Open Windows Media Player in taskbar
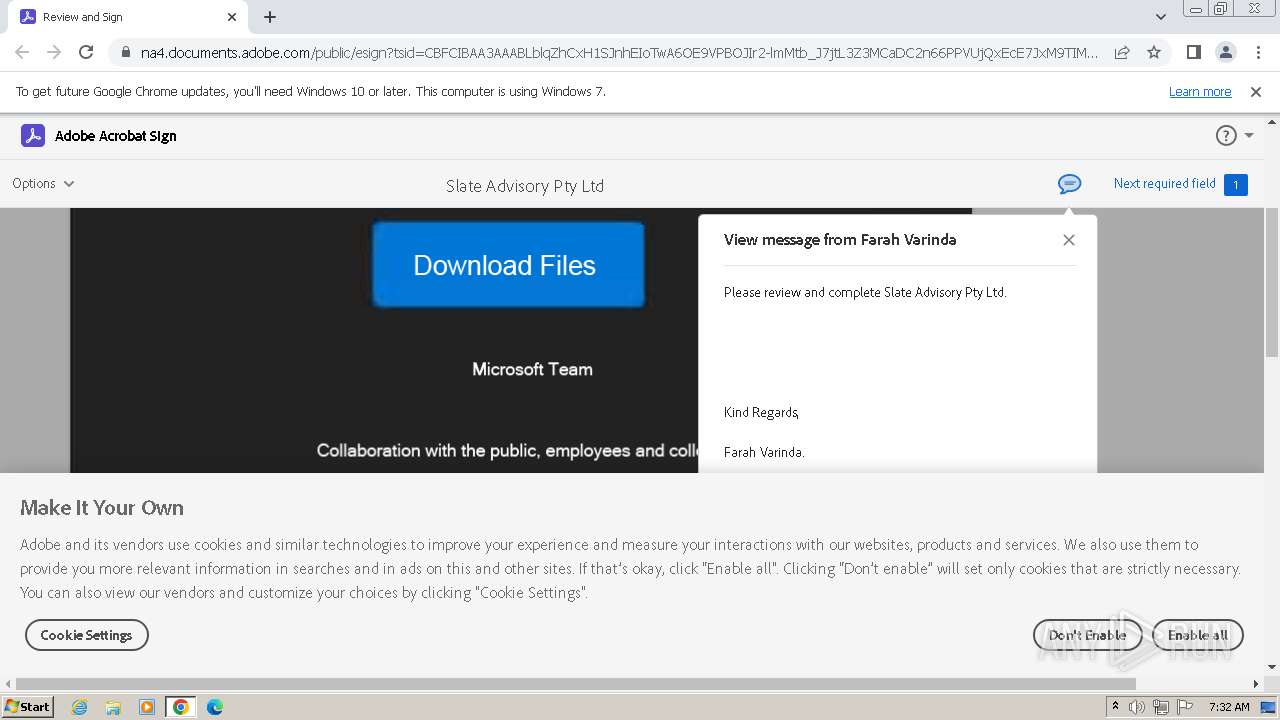 tap(147, 707)
